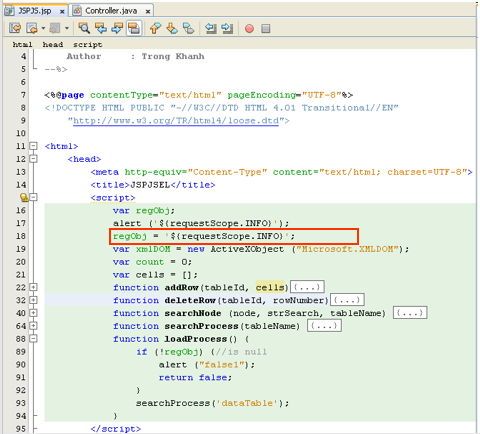
Task: Collapse the loadProcess function fold on line 88
Action: 33,339
